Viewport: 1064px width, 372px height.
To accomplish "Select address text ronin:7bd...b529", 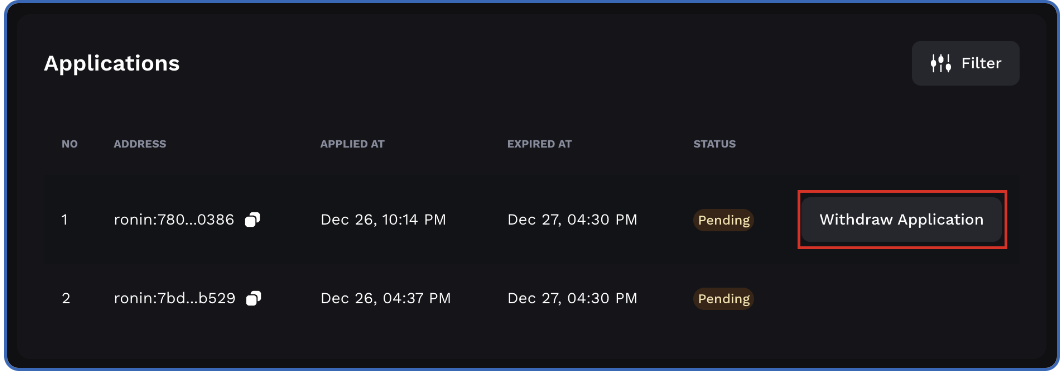I will click(174, 299).
